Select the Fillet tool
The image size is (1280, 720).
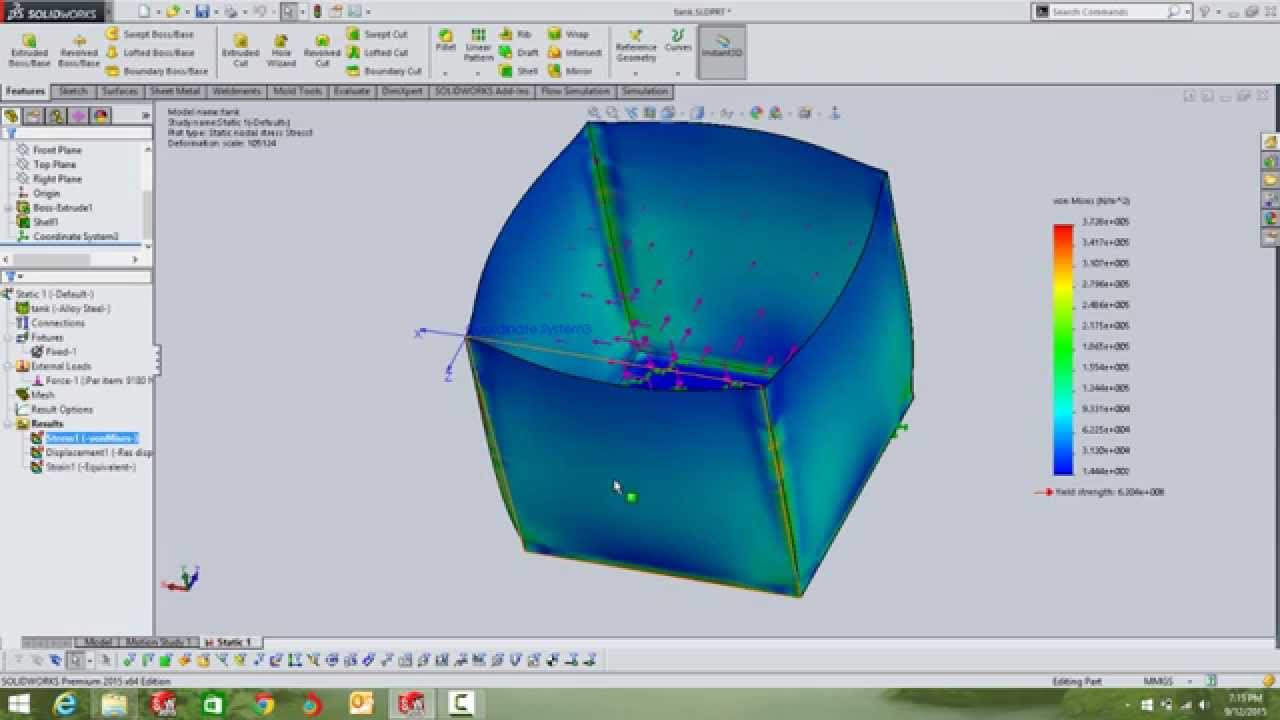(446, 40)
